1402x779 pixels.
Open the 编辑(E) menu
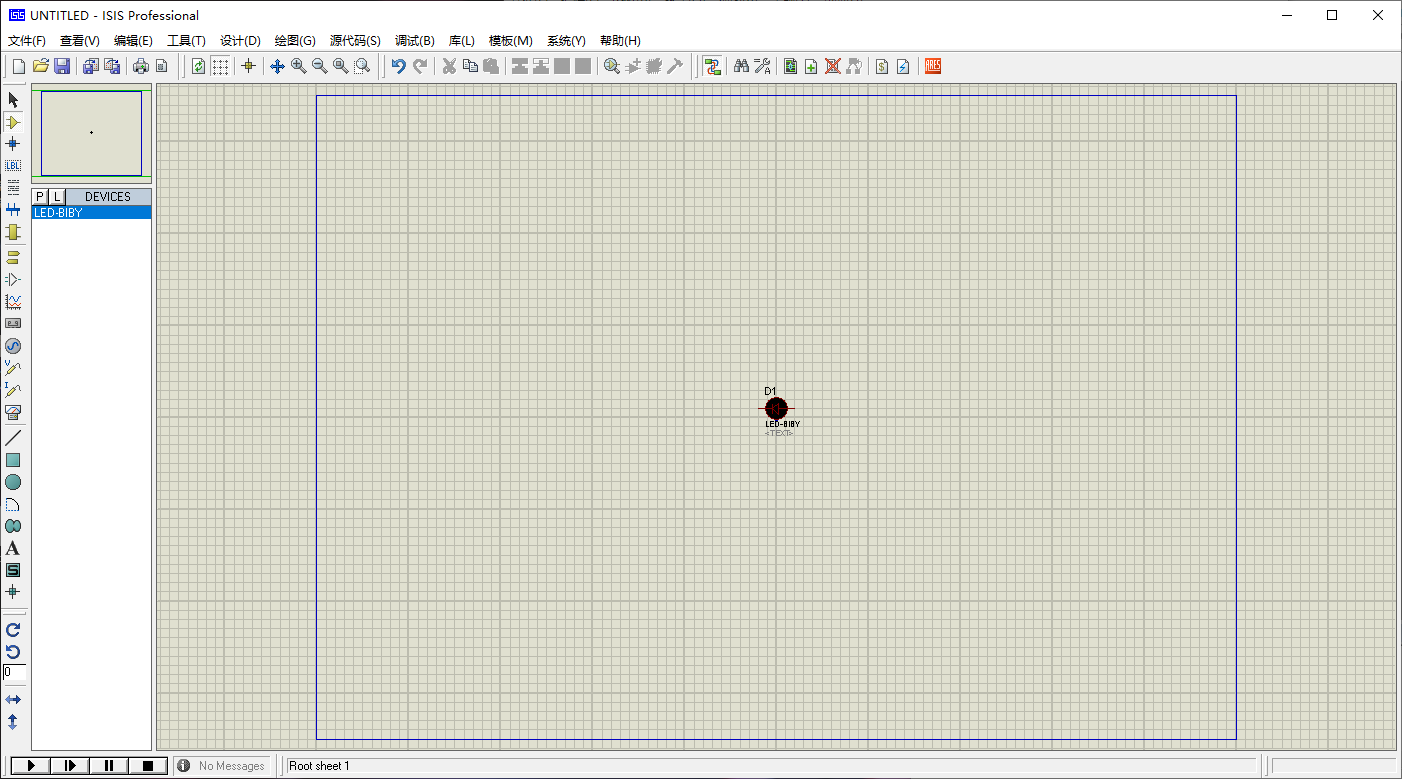point(133,41)
